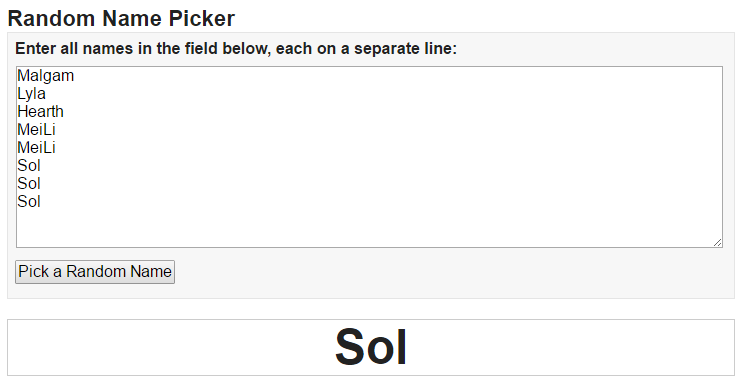
Task: Click blank result box area right of Sol
Action: pyautogui.click(x=570, y=348)
